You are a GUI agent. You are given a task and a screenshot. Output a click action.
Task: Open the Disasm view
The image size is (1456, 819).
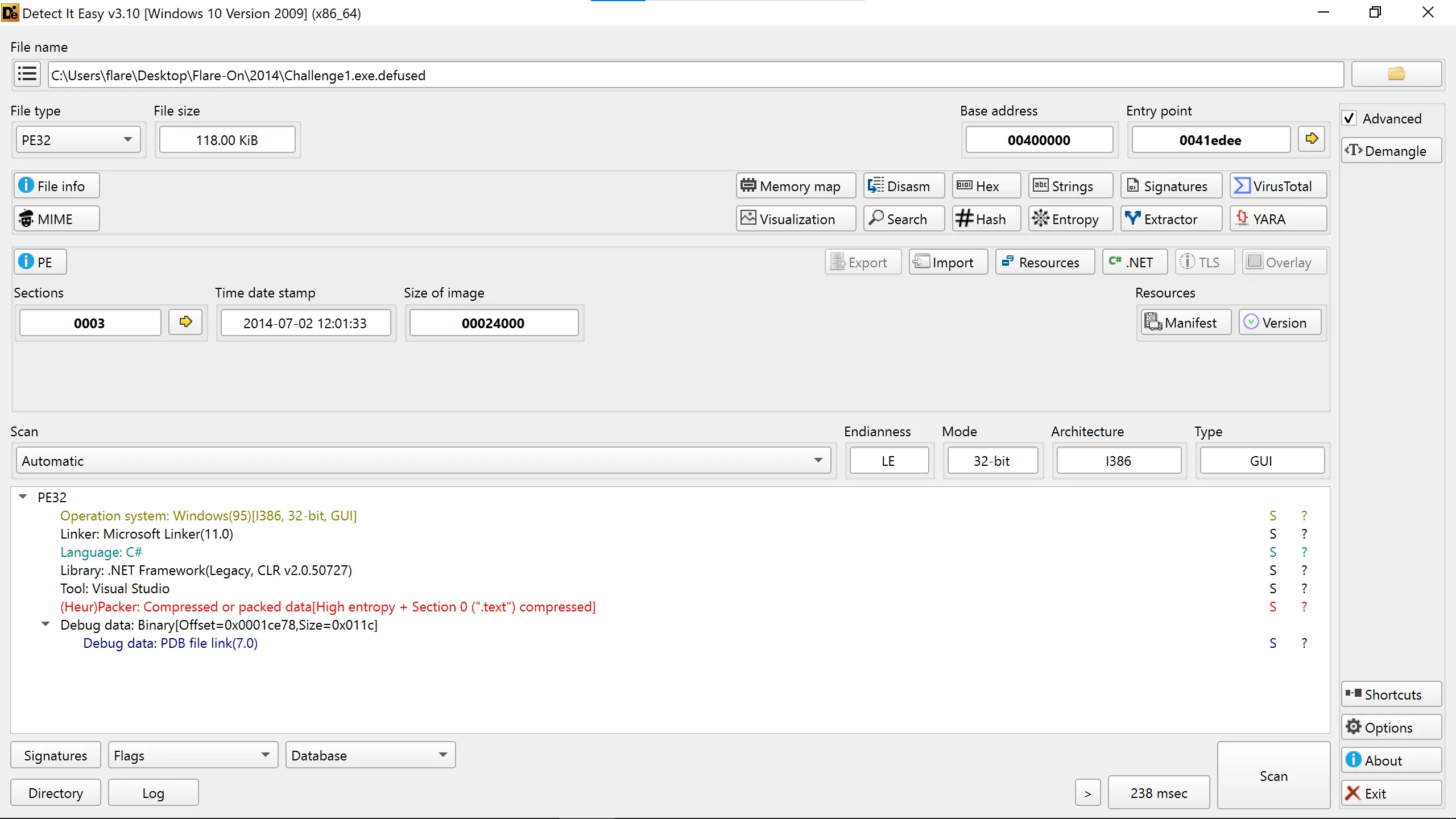903,186
